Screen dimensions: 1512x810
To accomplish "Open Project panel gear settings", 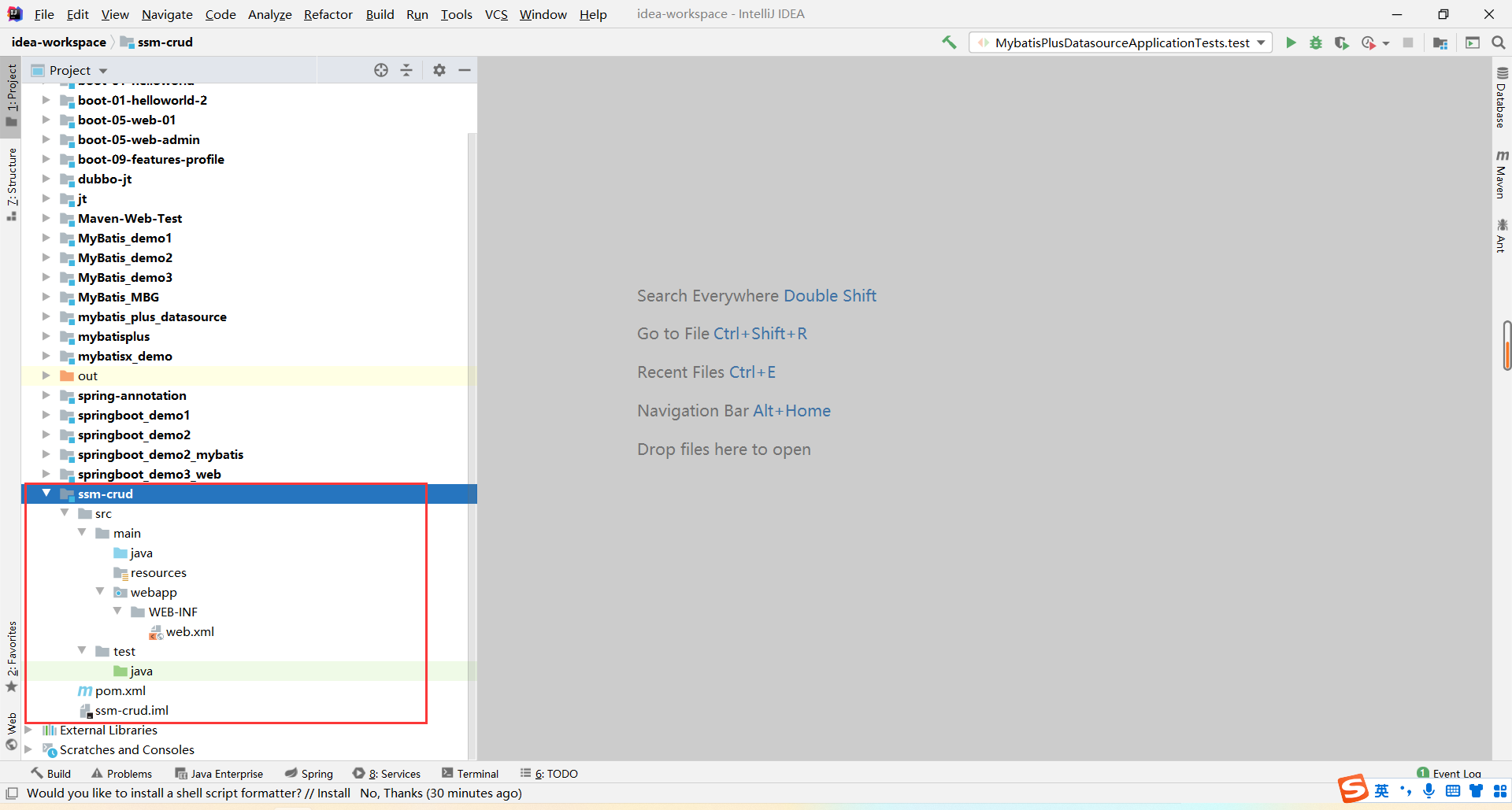I will (439, 70).
